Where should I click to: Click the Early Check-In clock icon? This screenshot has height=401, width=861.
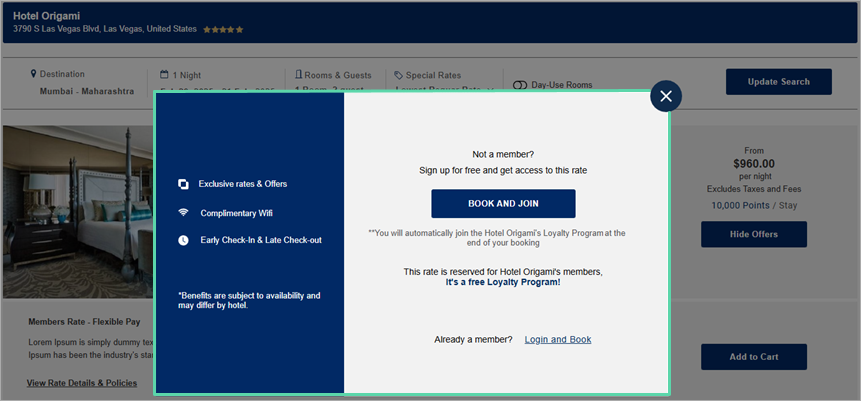click(183, 240)
